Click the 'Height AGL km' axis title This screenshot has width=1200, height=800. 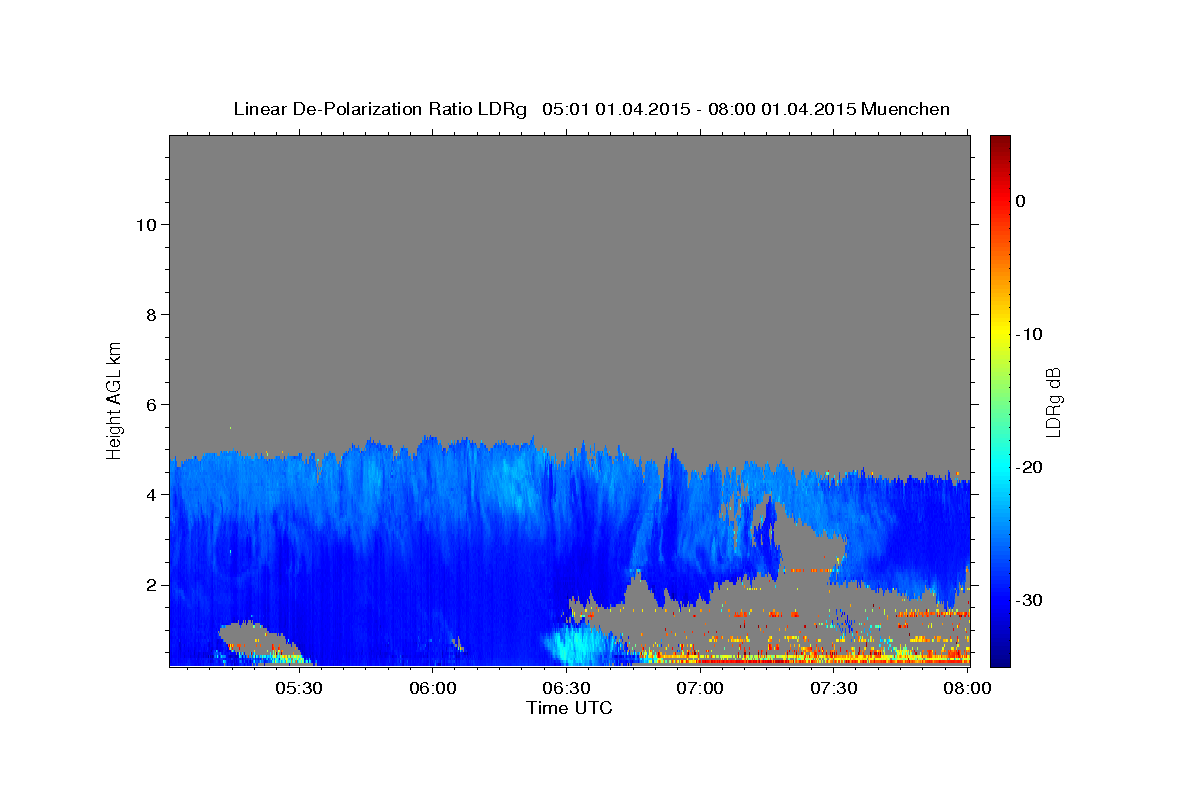pos(115,399)
